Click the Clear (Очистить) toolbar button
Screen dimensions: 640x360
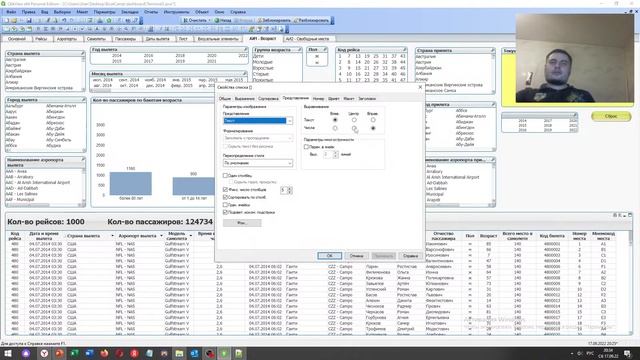coord(195,20)
